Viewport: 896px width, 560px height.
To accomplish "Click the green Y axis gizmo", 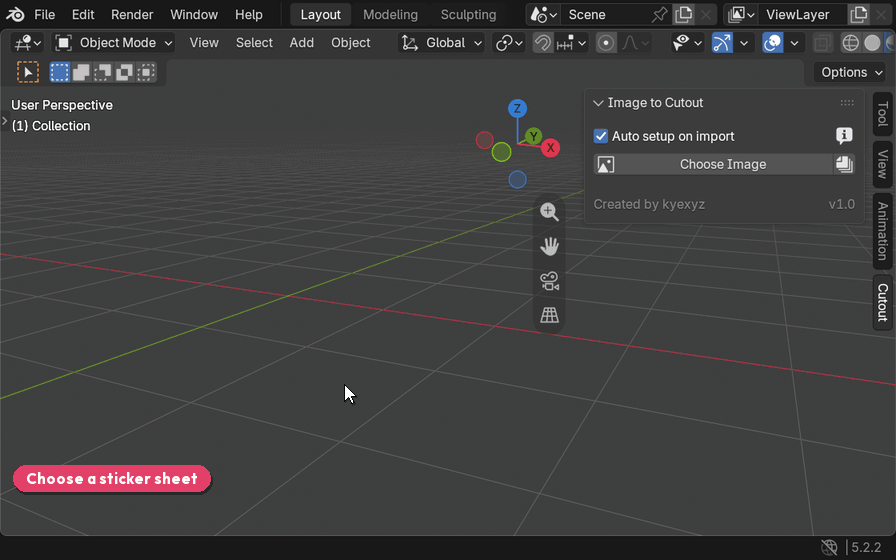I will coord(534,136).
